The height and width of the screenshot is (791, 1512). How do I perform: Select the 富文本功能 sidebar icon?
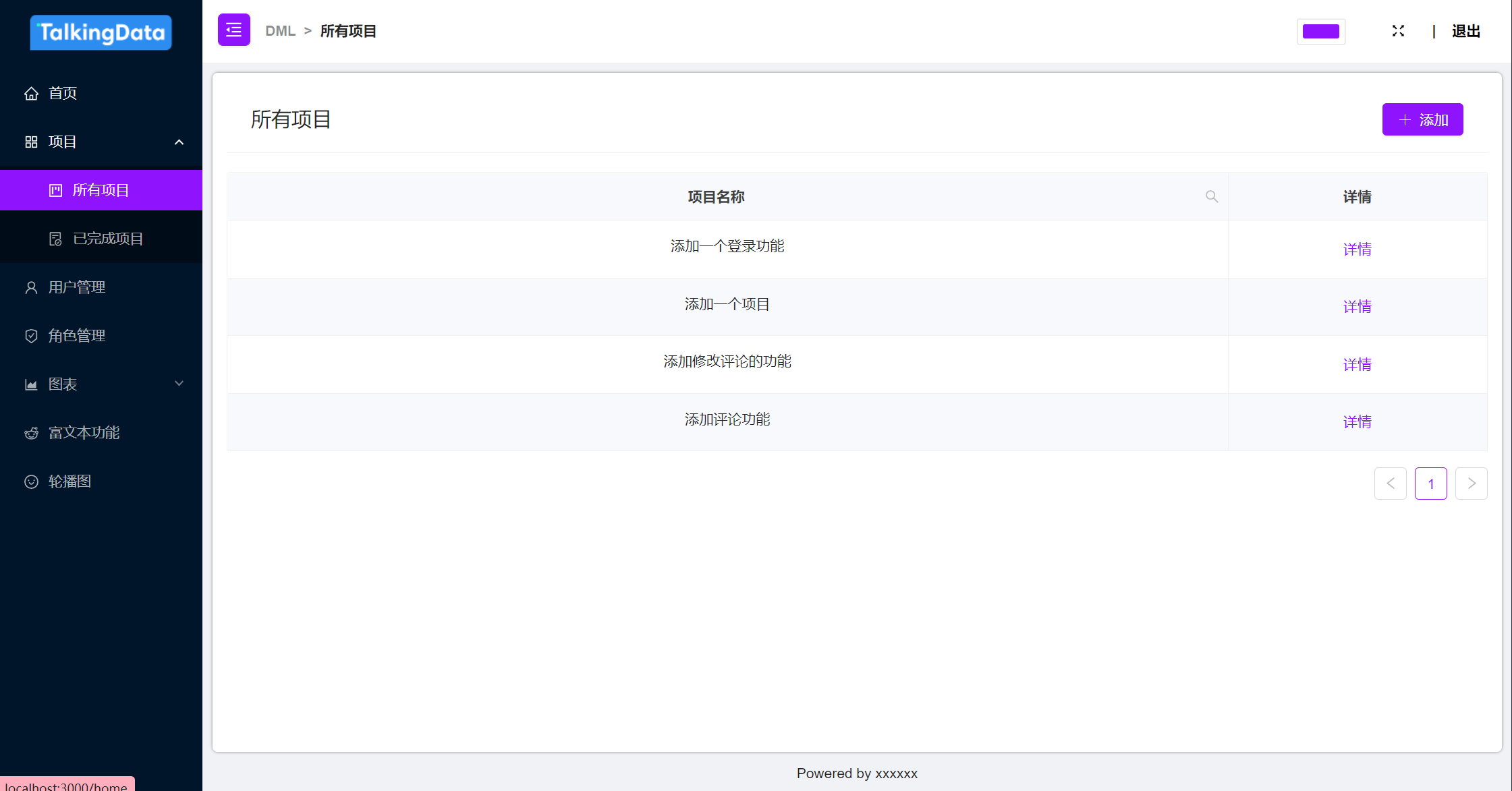pyautogui.click(x=31, y=432)
